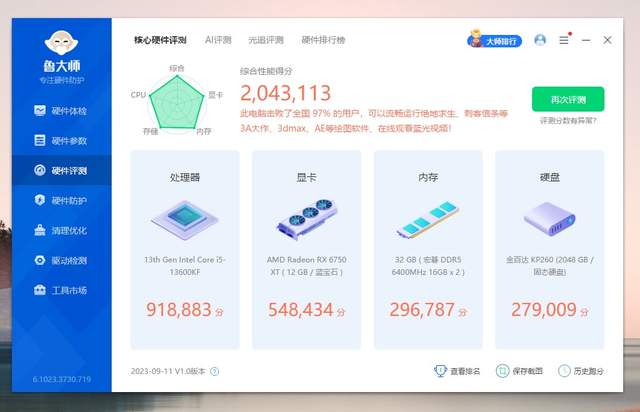
Task: Click the 硬盘 card title
Action: click(549, 177)
